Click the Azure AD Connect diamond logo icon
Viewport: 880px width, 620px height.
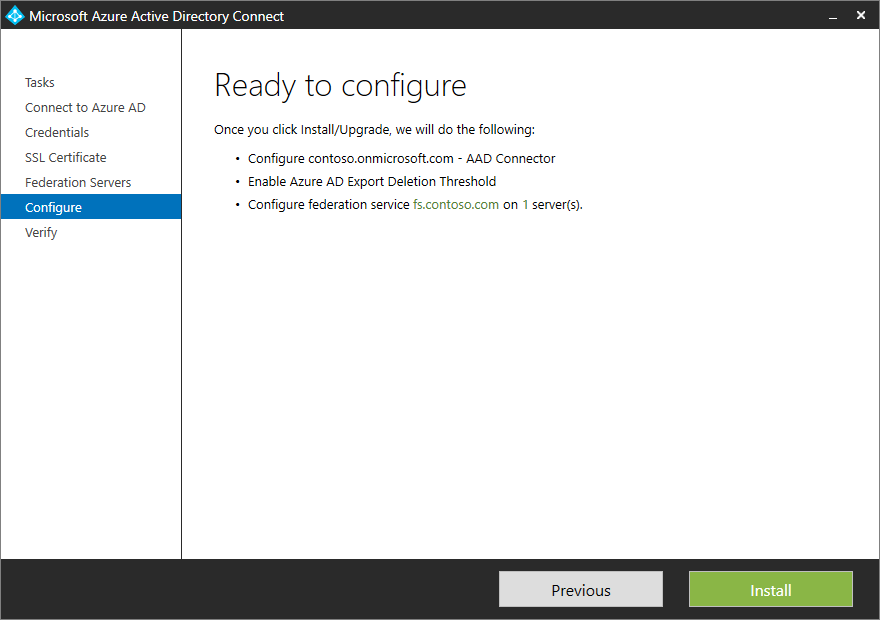[15, 15]
